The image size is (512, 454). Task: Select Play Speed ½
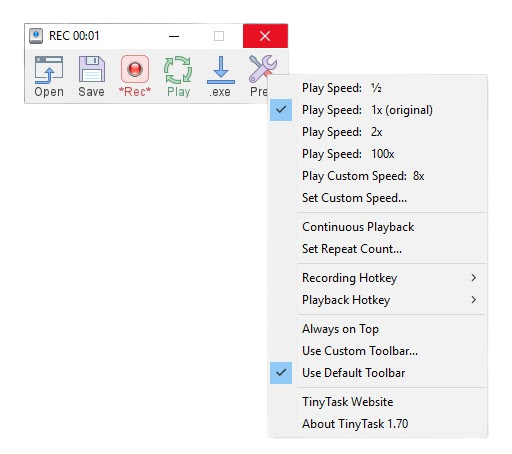click(378, 88)
